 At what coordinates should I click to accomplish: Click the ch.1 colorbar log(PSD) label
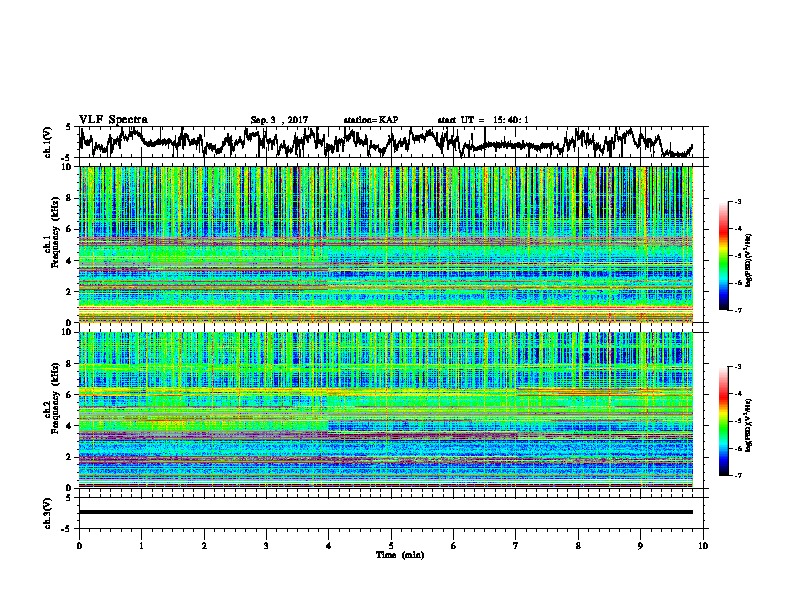(749, 261)
